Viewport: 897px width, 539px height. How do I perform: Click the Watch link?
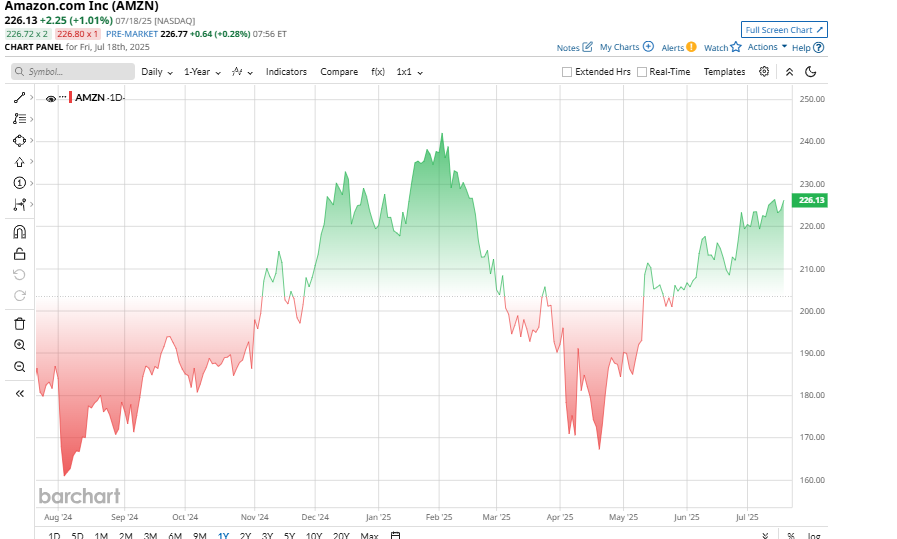coord(716,47)
